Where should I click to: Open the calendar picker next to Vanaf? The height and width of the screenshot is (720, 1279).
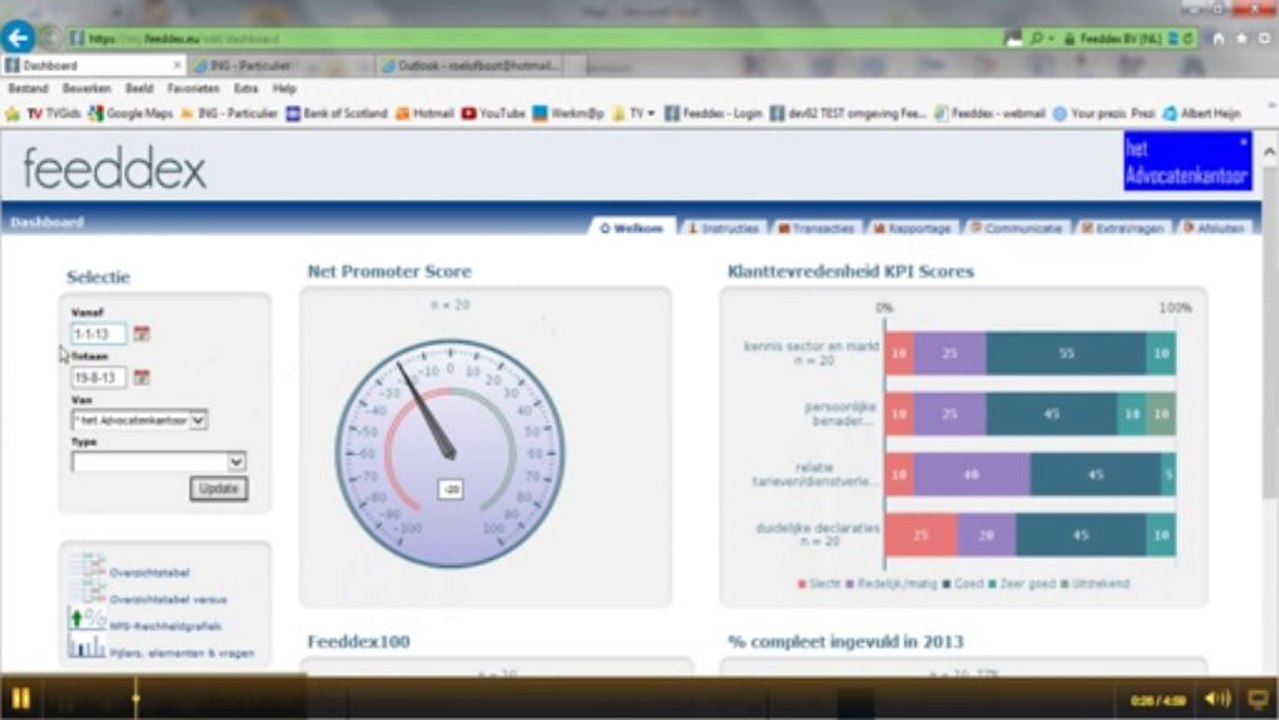pyautogui.click(x=142, y=333)
